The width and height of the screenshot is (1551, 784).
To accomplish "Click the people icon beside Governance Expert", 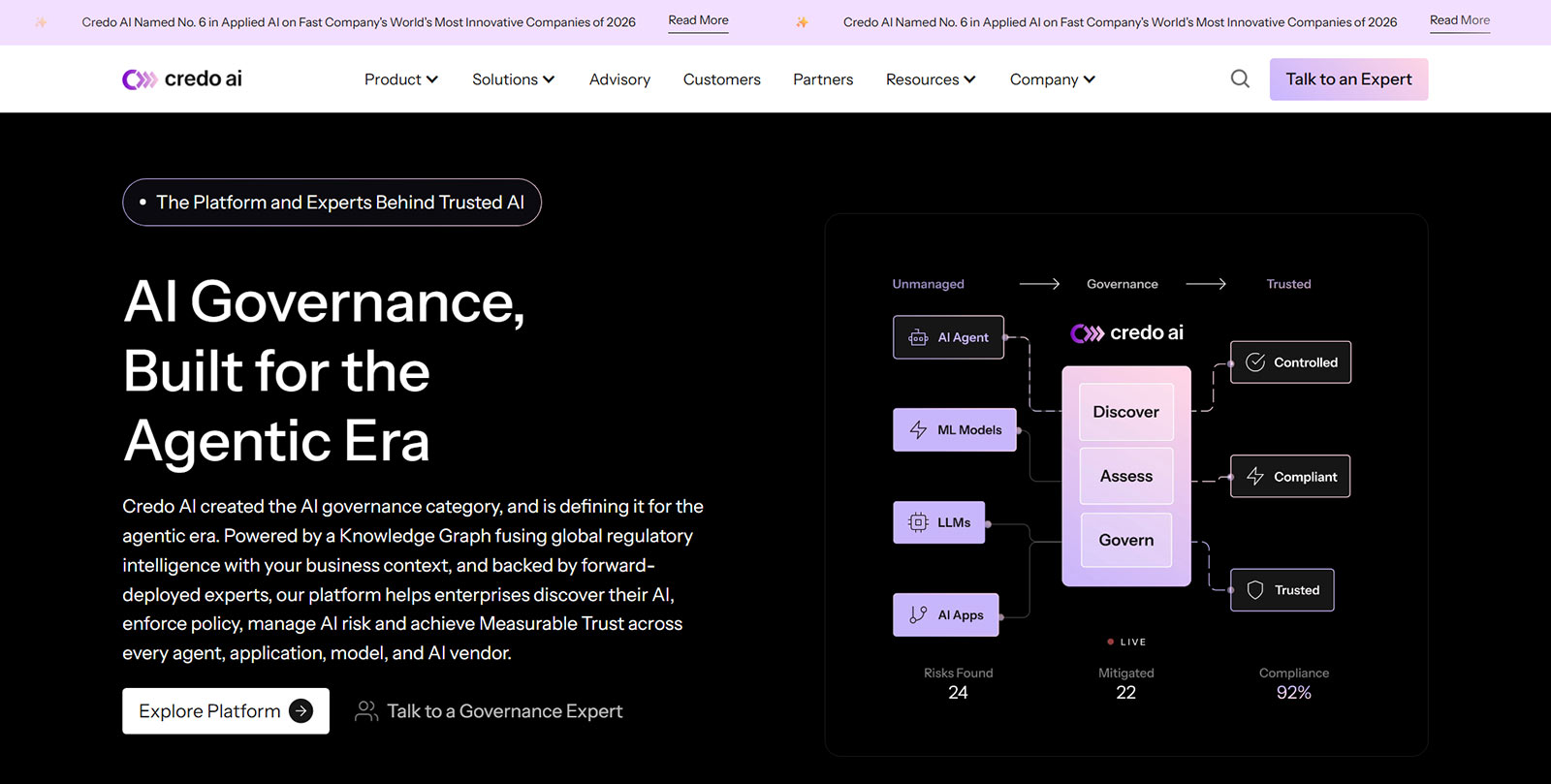I will [366, 711].
